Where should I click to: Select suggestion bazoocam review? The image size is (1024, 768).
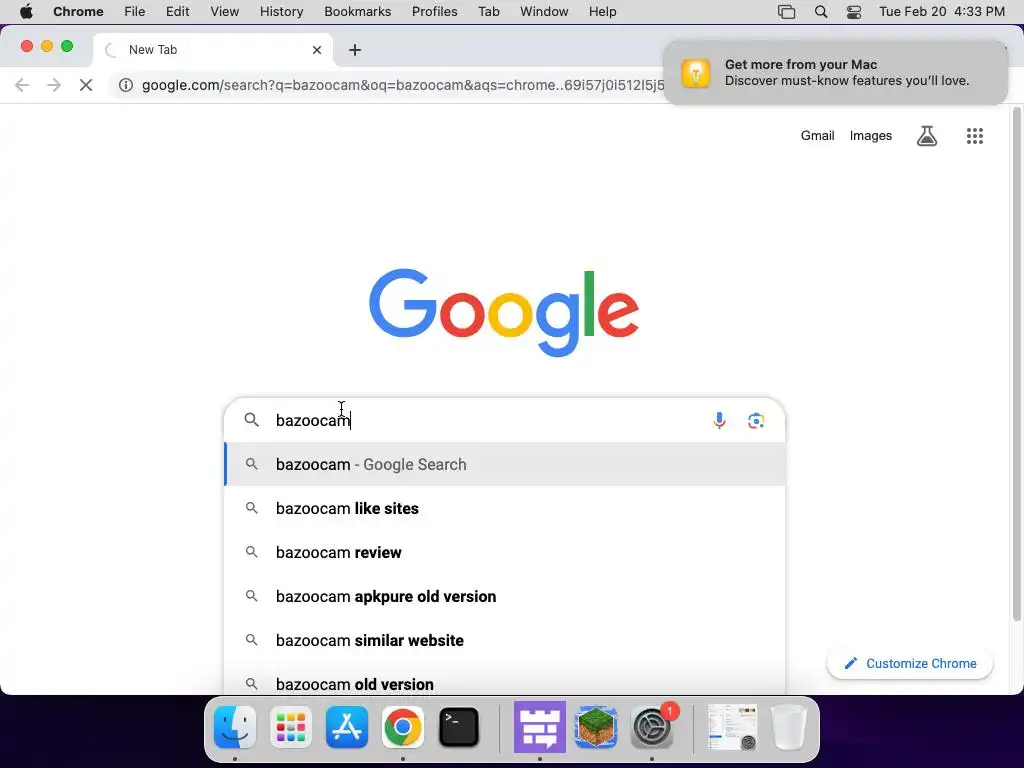505,552
